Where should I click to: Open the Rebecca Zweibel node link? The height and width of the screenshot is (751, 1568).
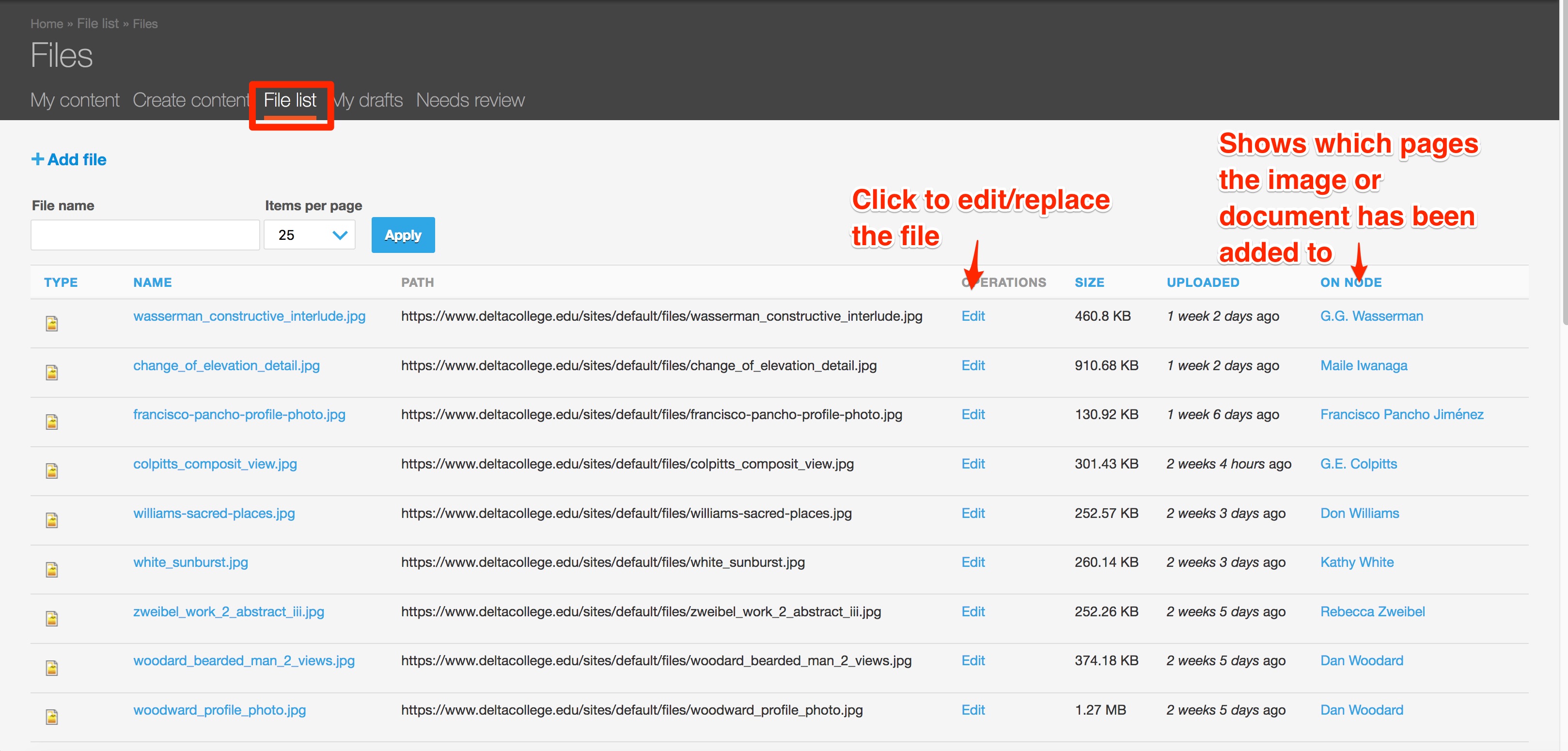(x=1372, y=611)
